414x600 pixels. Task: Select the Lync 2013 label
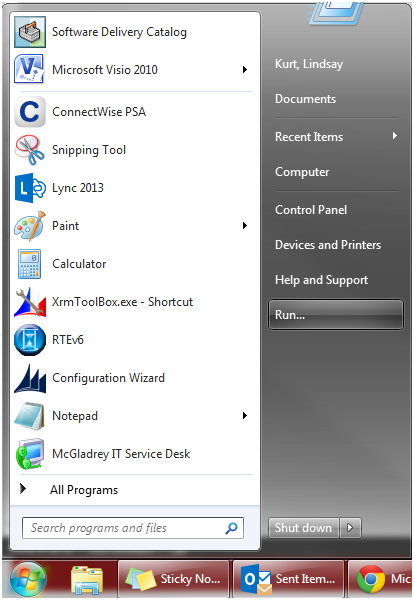coord(78,188)
